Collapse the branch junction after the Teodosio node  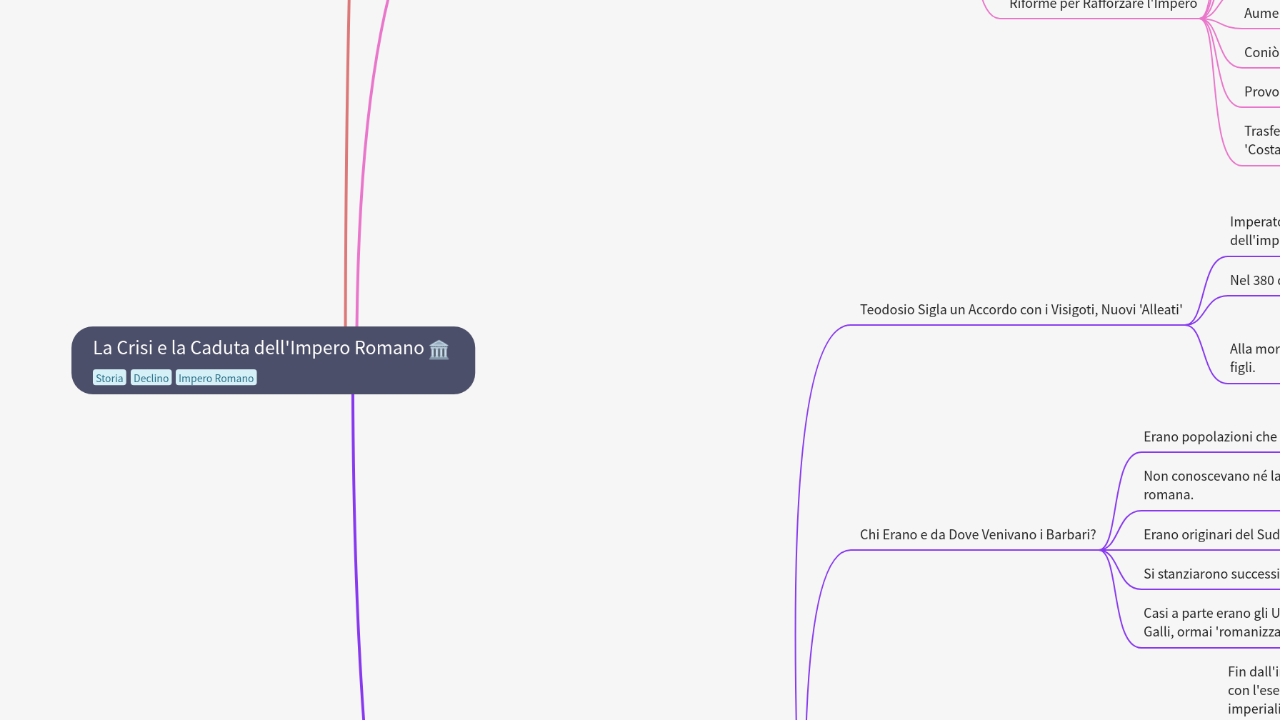point(1188,325)
